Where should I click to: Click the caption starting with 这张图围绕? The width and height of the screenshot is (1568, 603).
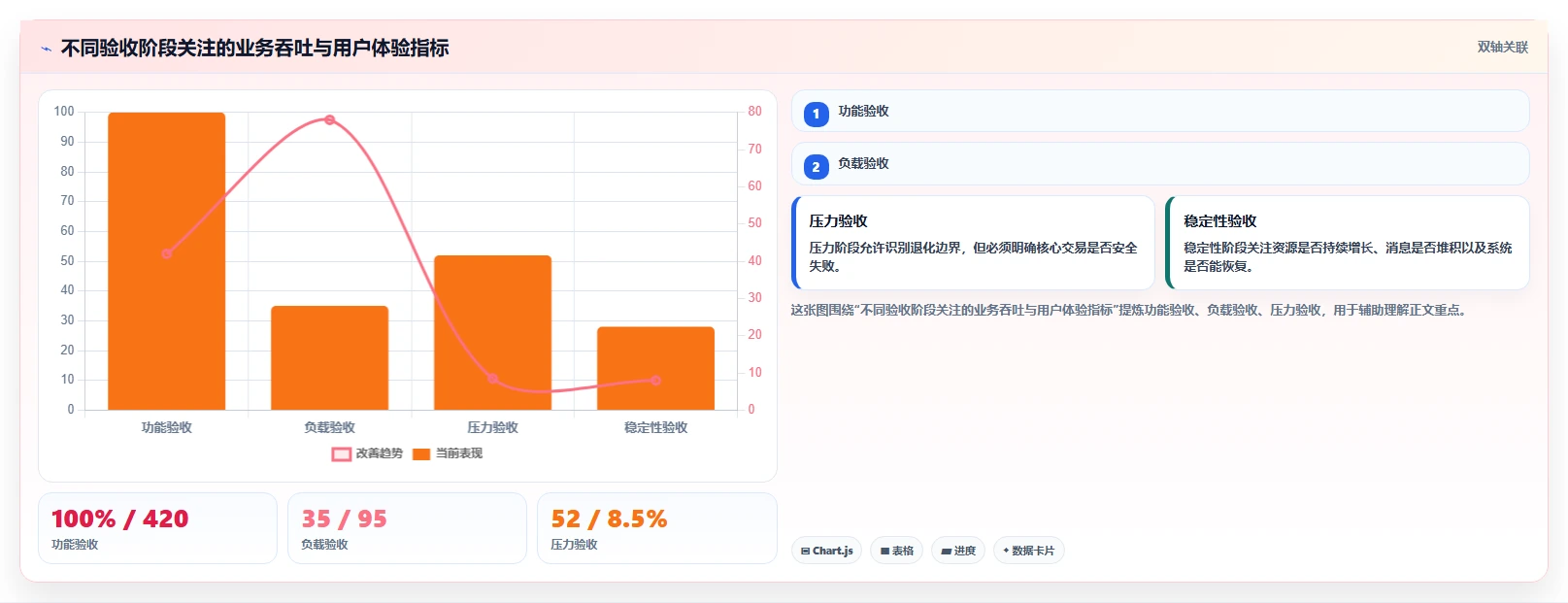(1130, 310)
